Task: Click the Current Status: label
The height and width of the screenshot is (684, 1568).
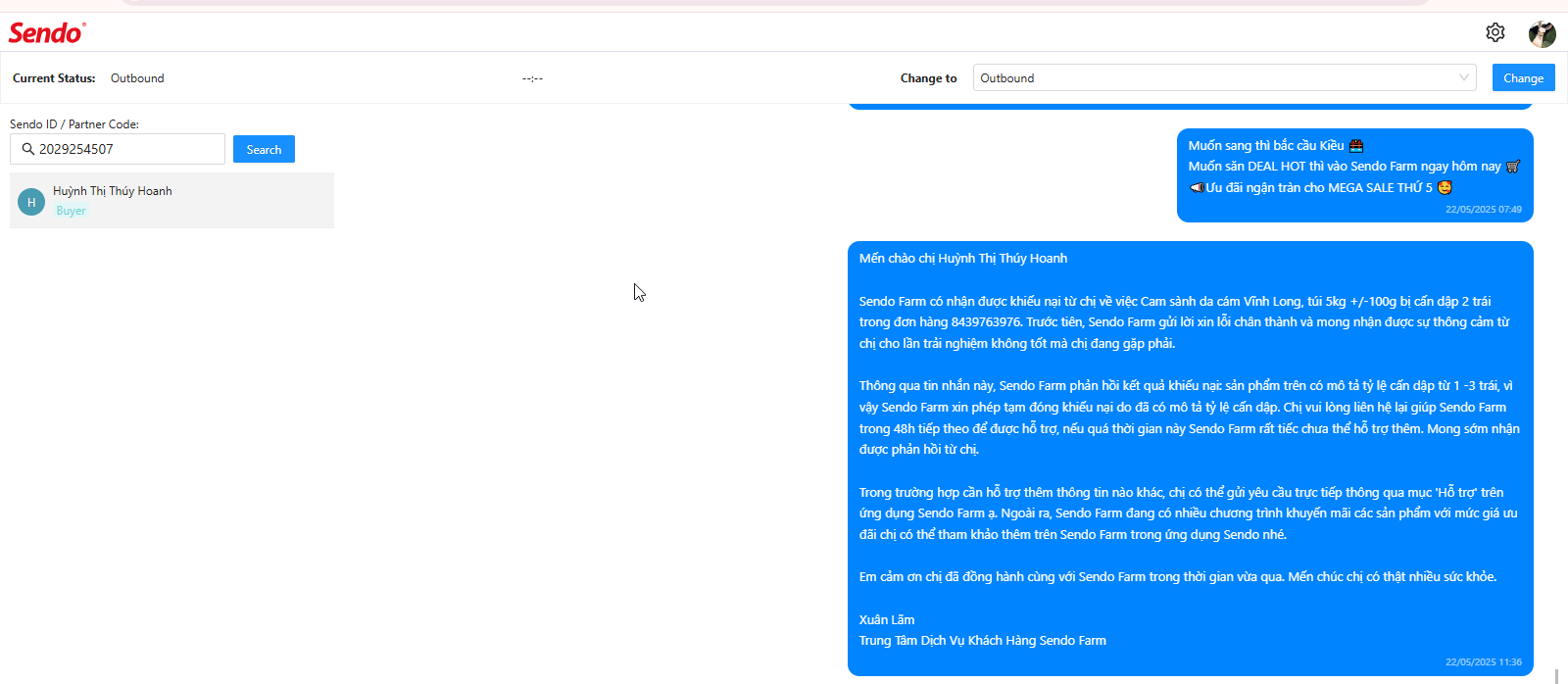Action: point(54,78)
